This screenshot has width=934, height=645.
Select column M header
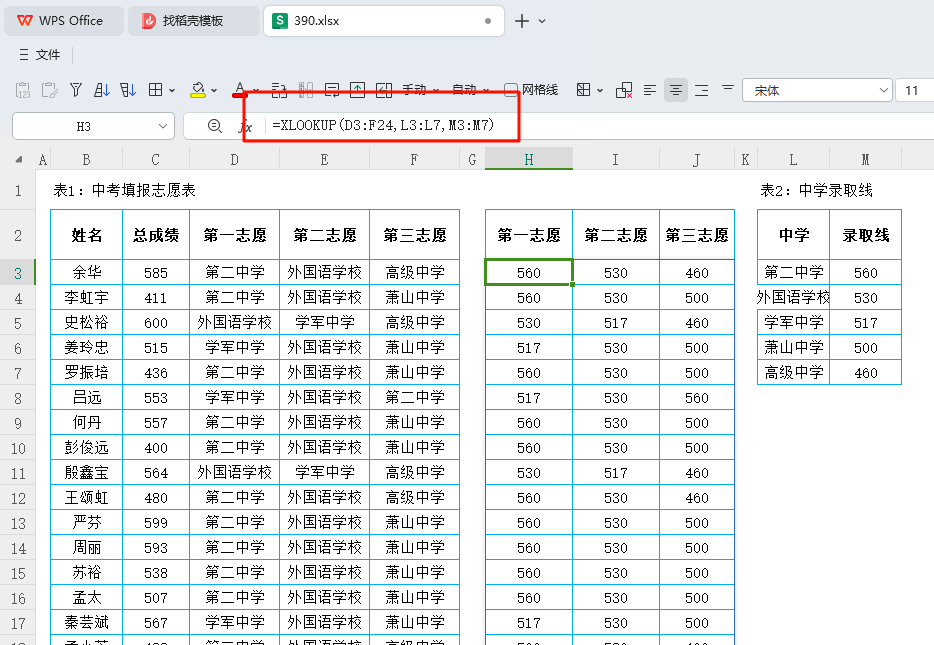point(865,159)
